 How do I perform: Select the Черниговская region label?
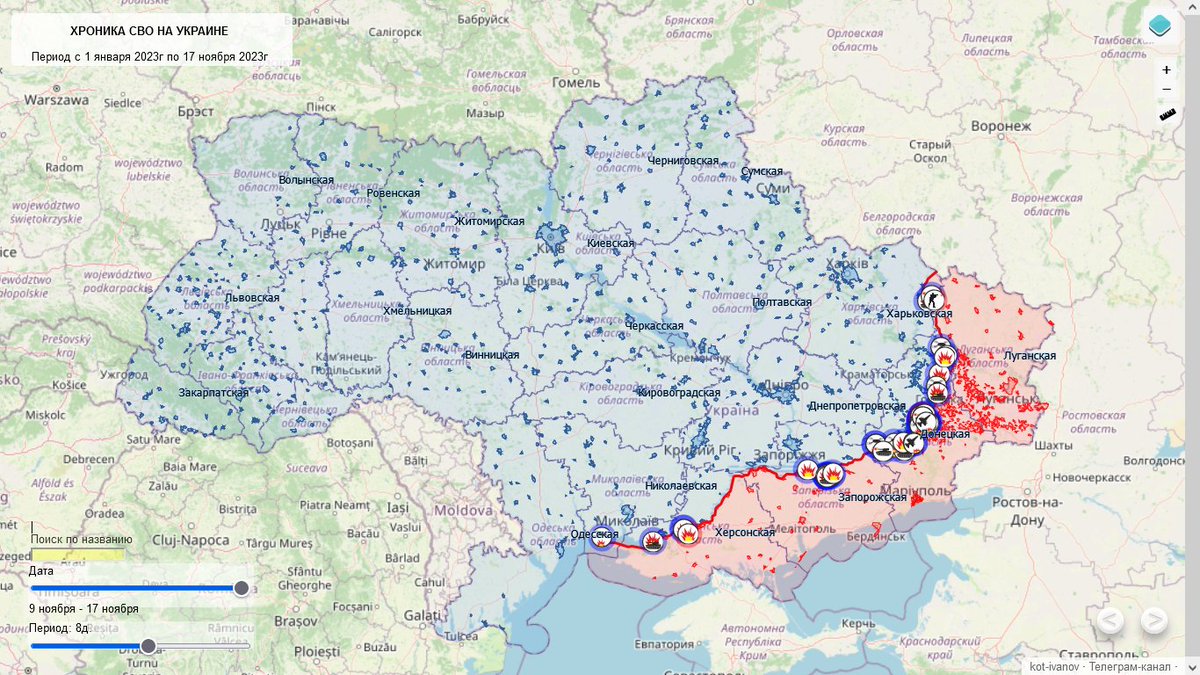pos(683,161)
